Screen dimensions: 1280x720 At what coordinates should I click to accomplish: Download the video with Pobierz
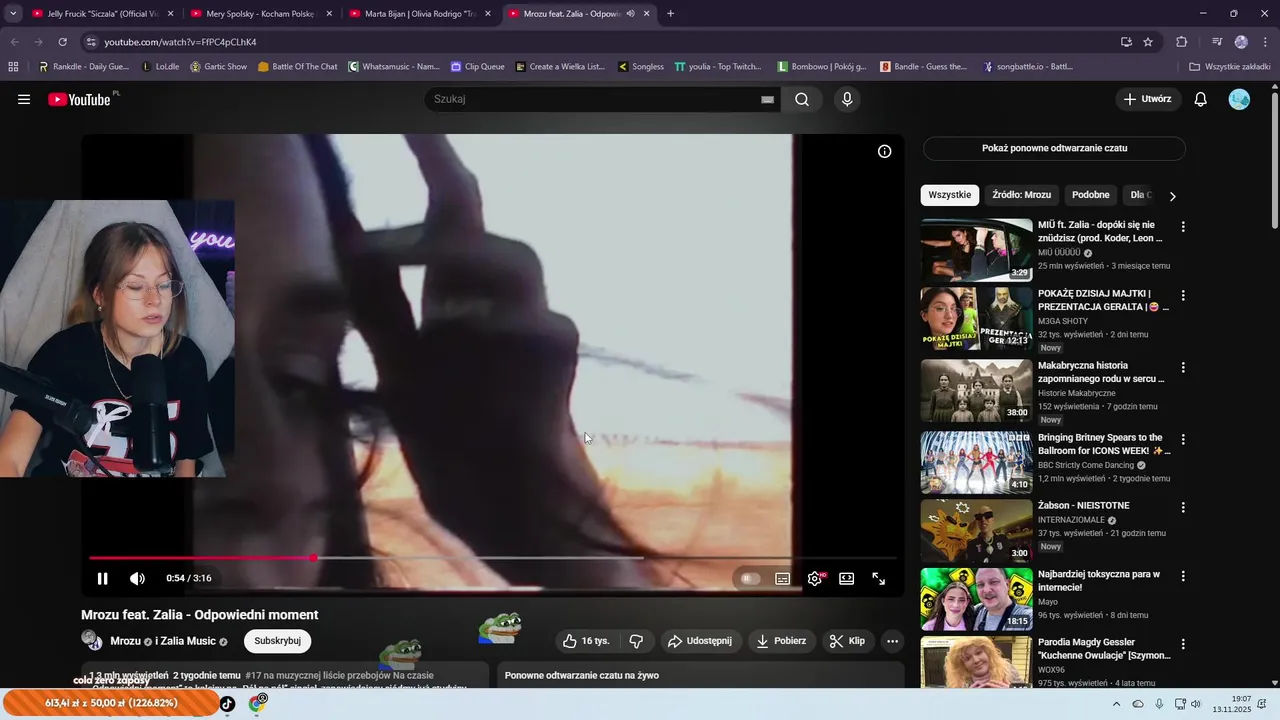(x=781, y=641)
